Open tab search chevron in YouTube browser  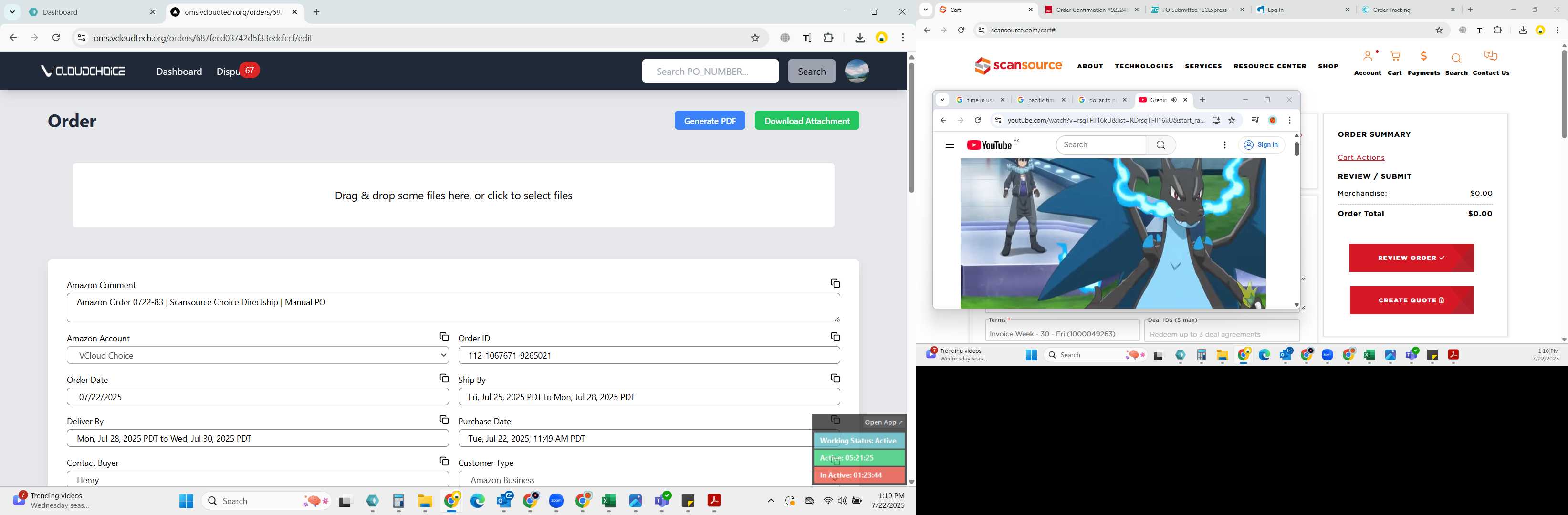click(x=942, y=100)
